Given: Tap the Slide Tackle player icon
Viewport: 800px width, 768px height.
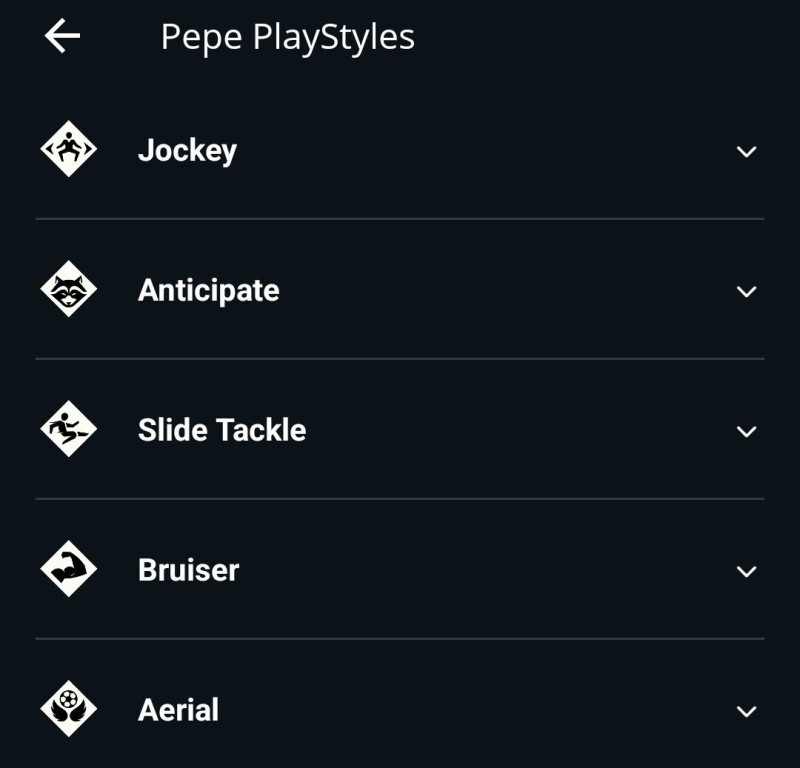Looking at the screenshot, I should (x=68, y=430).
